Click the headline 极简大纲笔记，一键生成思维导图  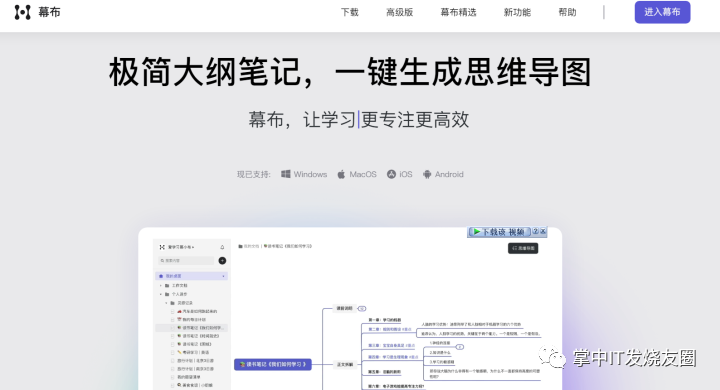pyautogui.click(x=350, y=72)
